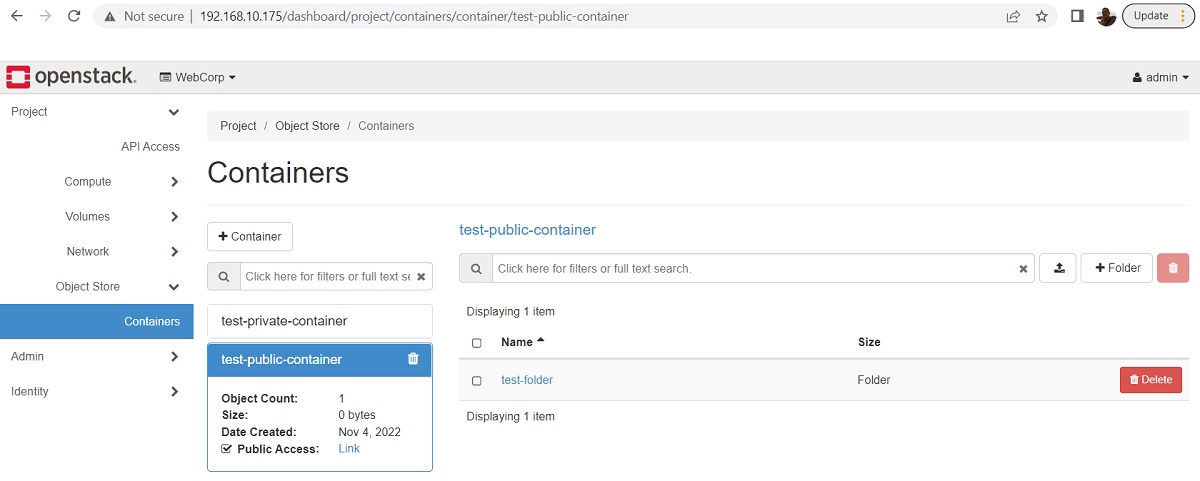The width and height of the screenshot is (1200, 481).
Task: Bookmark this page with star icon
Action: click(x=1042, y=16)
